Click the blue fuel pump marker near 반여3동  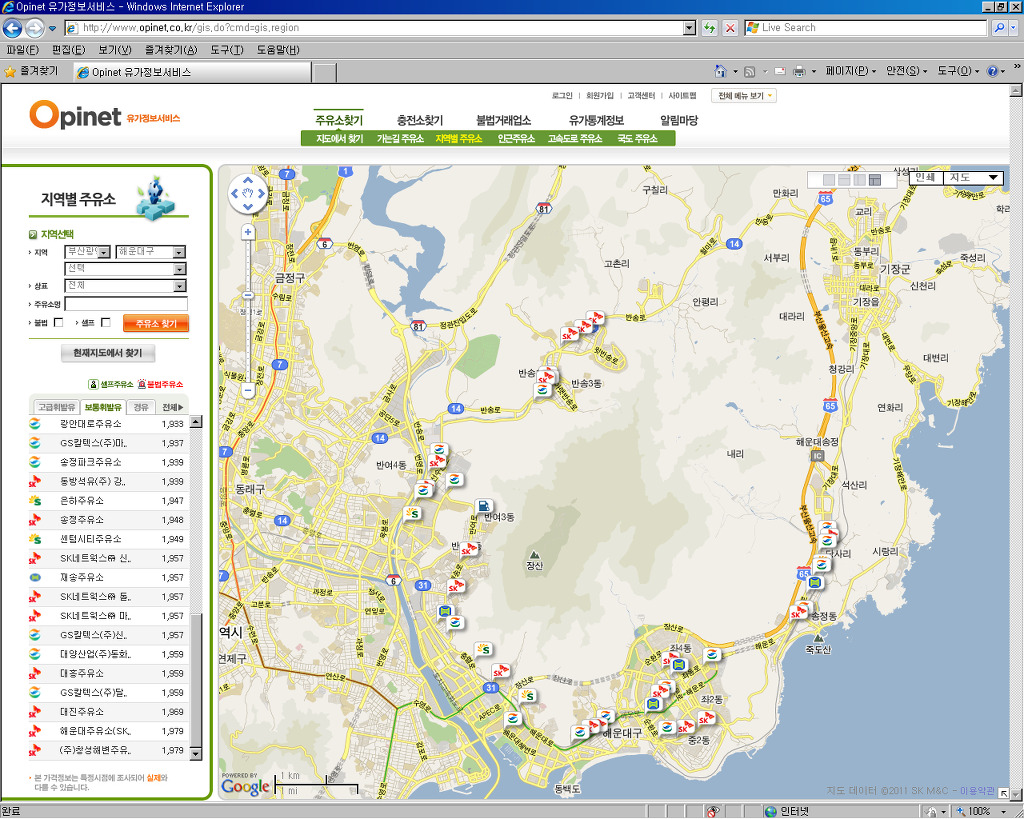tap(483, 506)
